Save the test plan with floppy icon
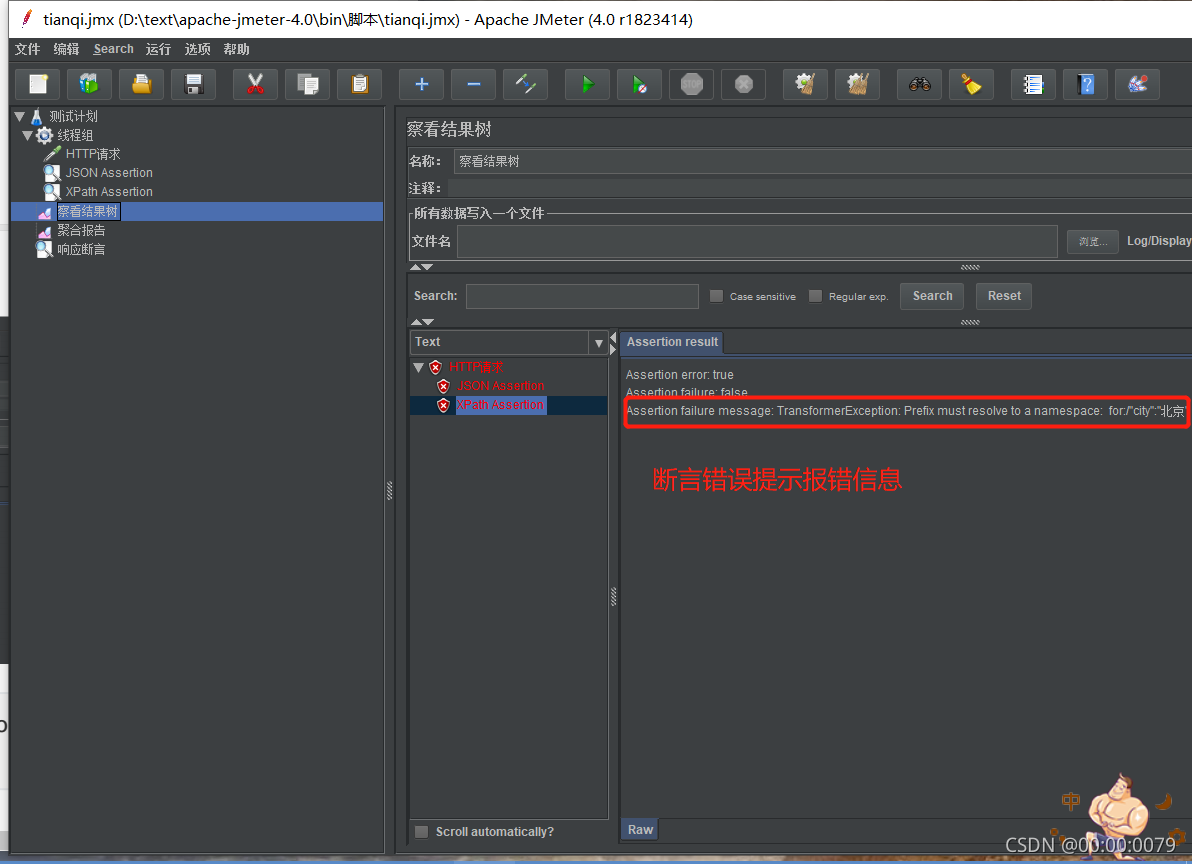The width and height of the screenshot is (1192, 864). point(194,84)
